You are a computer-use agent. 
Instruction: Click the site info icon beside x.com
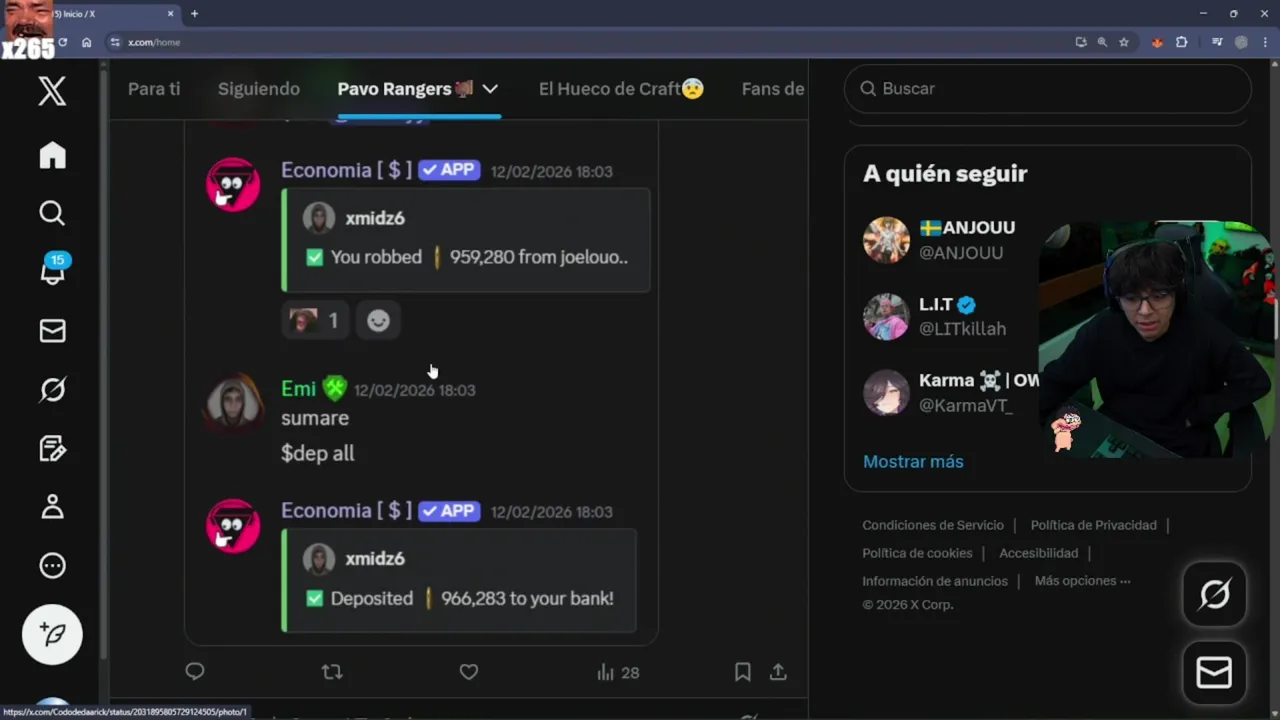point(115,42)
